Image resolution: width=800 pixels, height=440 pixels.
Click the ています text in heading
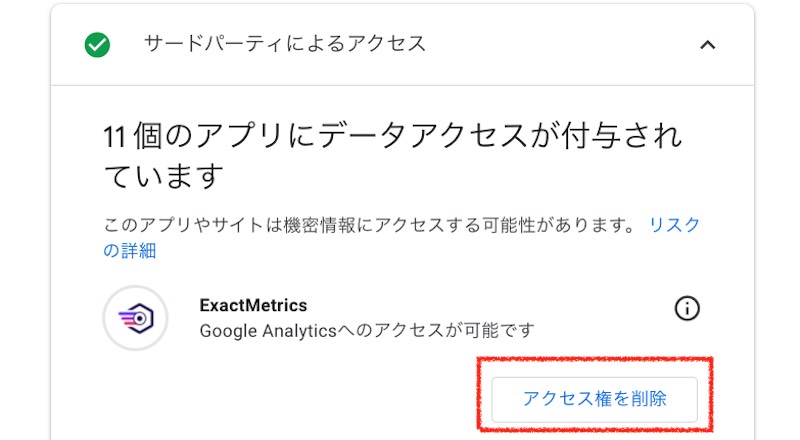tap(164, 176)
